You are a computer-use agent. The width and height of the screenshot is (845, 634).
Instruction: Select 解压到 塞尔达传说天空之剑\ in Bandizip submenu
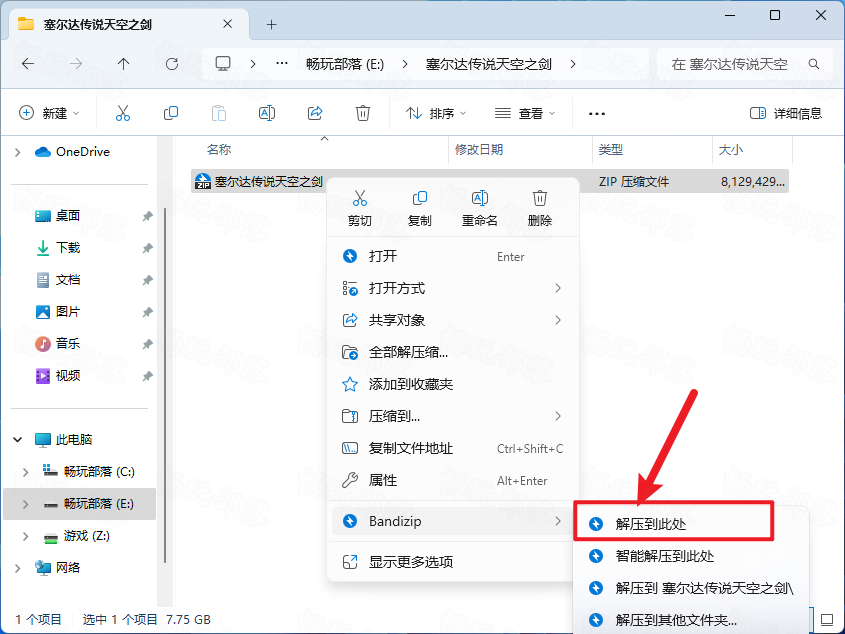[x=691, y=588]
